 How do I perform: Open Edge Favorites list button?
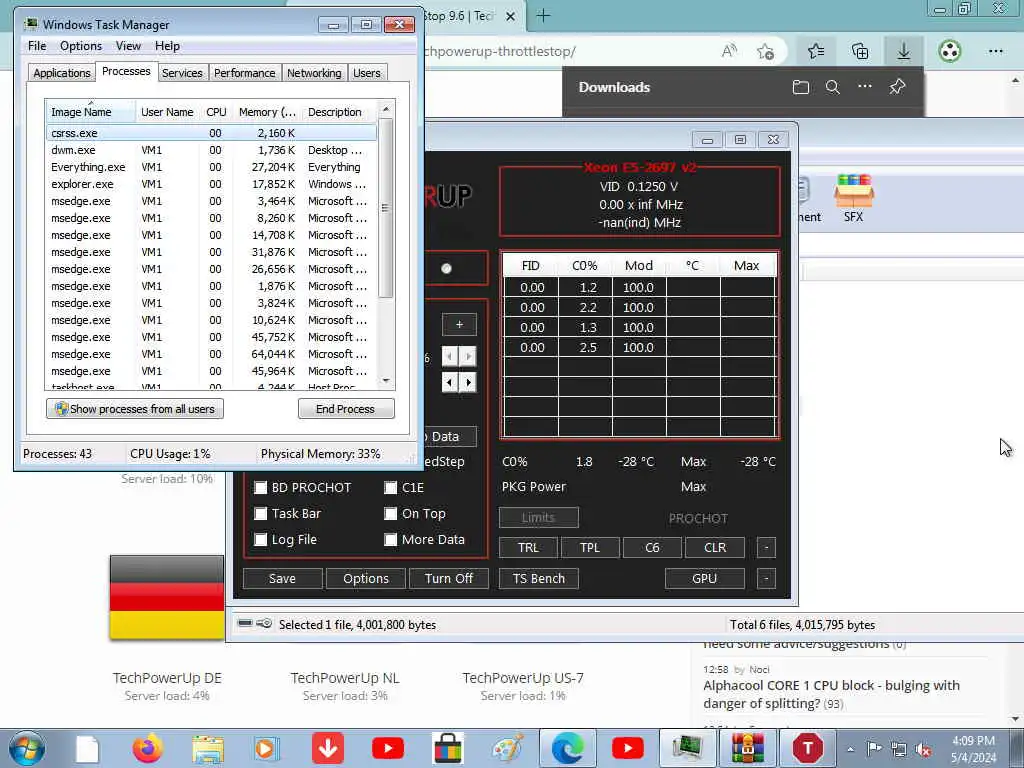tap(816, 51)
